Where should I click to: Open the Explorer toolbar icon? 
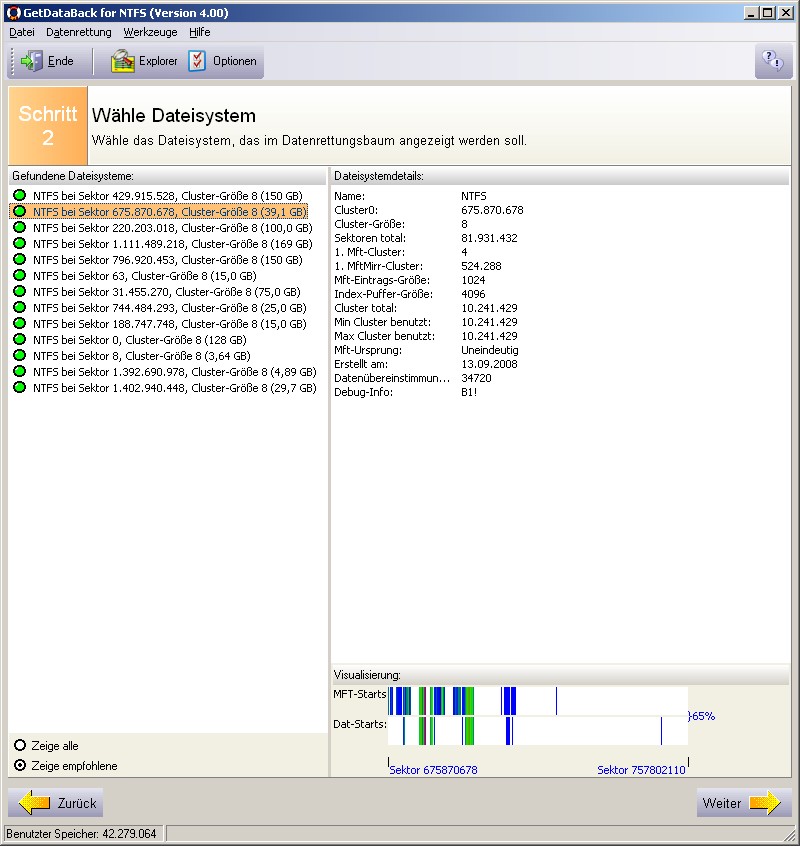(122, 61)
